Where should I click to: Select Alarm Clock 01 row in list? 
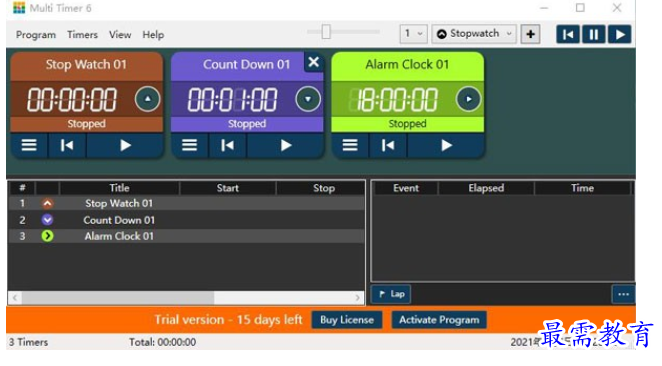coord(186,236)
